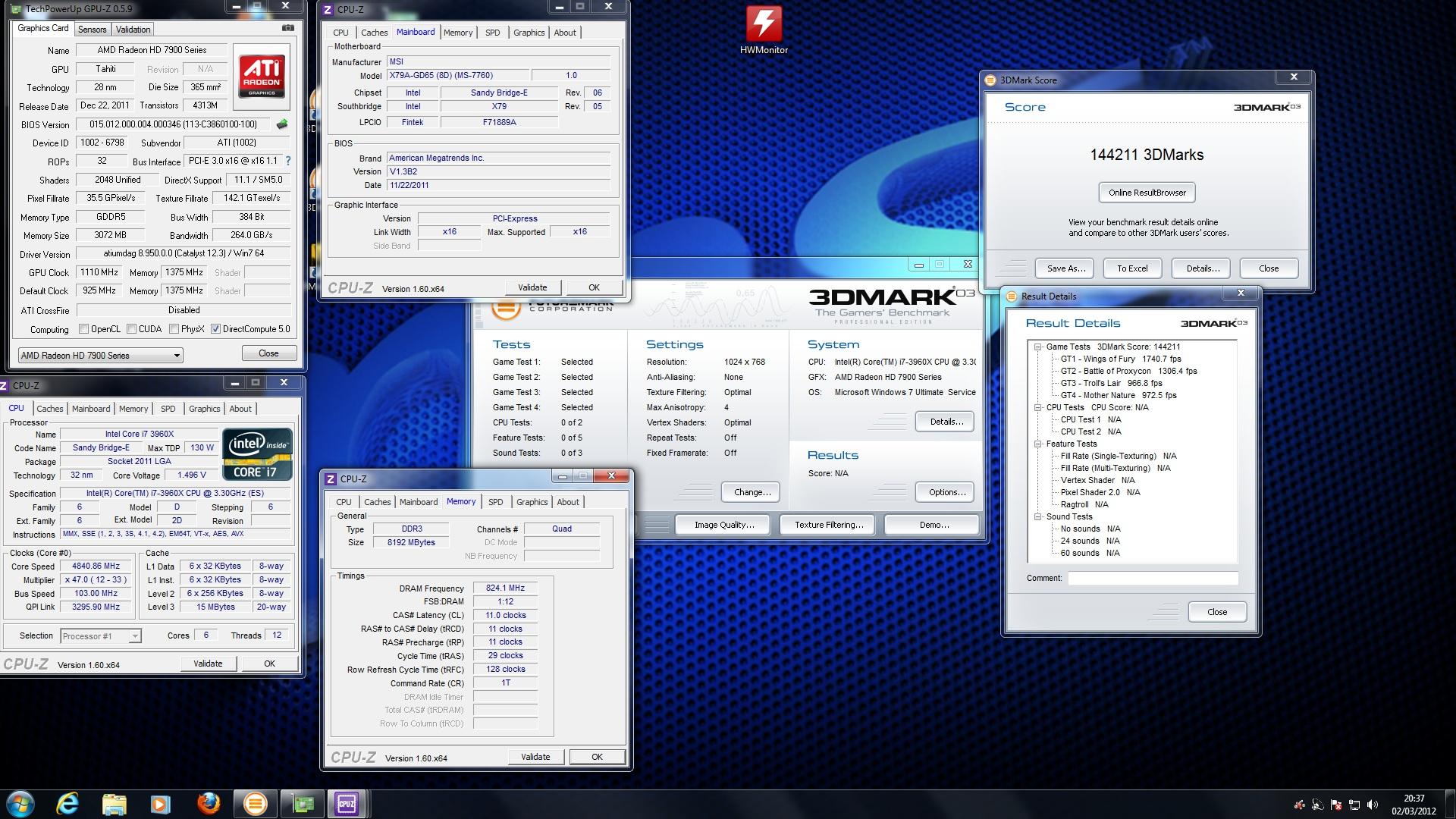
Task: Select the GT1 - Wings of Fury result row
Action: point(1121,359)
